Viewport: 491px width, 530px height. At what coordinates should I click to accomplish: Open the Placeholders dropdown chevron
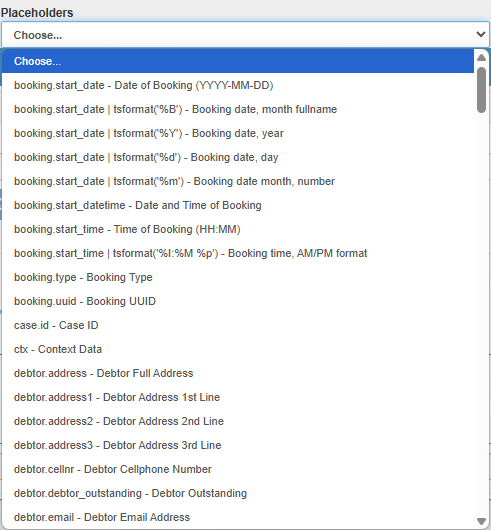coord(481,34)
